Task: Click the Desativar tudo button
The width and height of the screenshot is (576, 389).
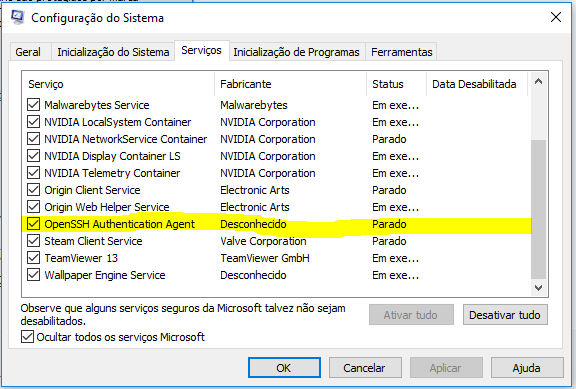Action: [505, 315]
